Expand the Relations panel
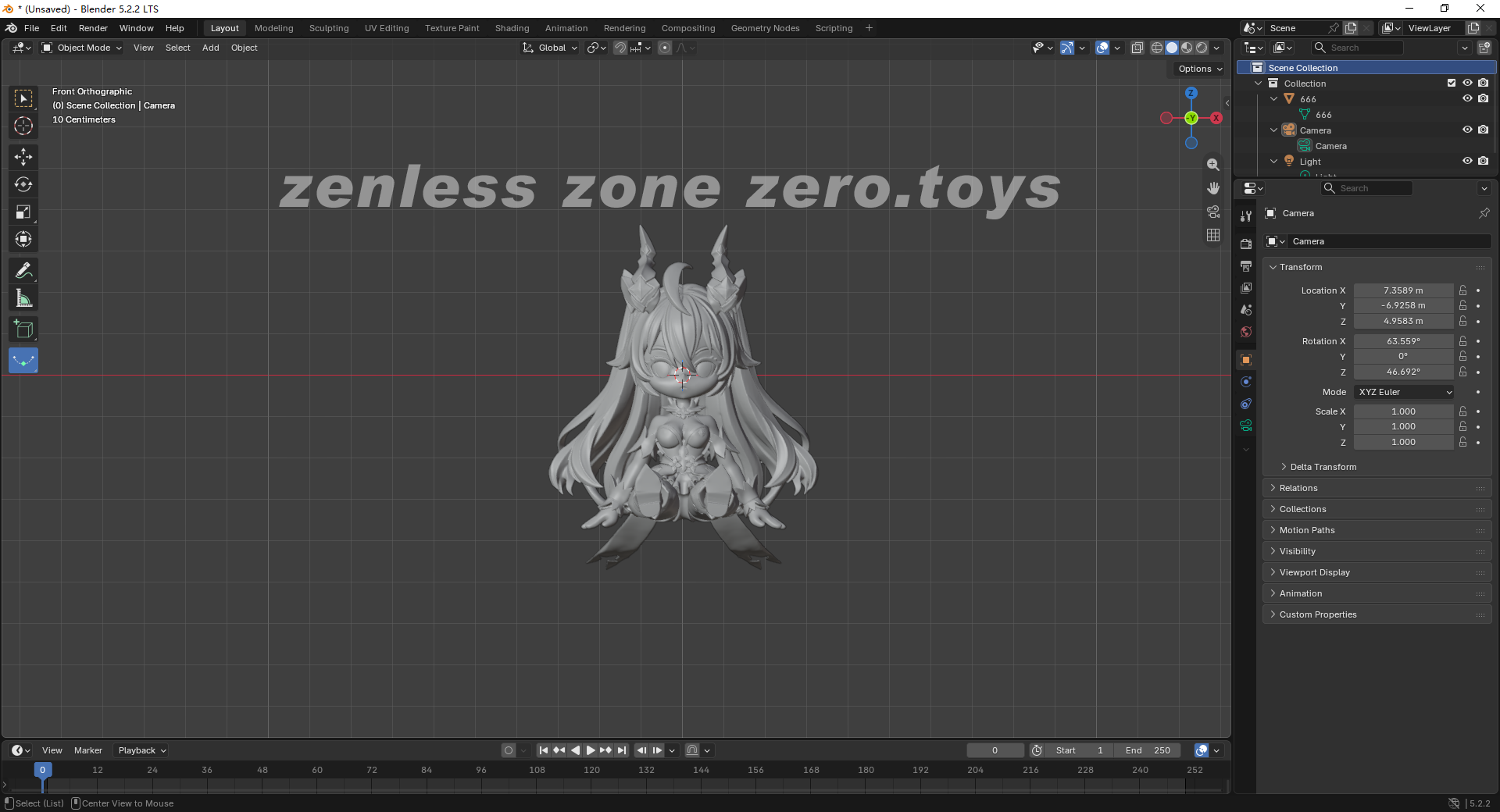Screen dimensions: 1500x812 tap(1298, 488)
